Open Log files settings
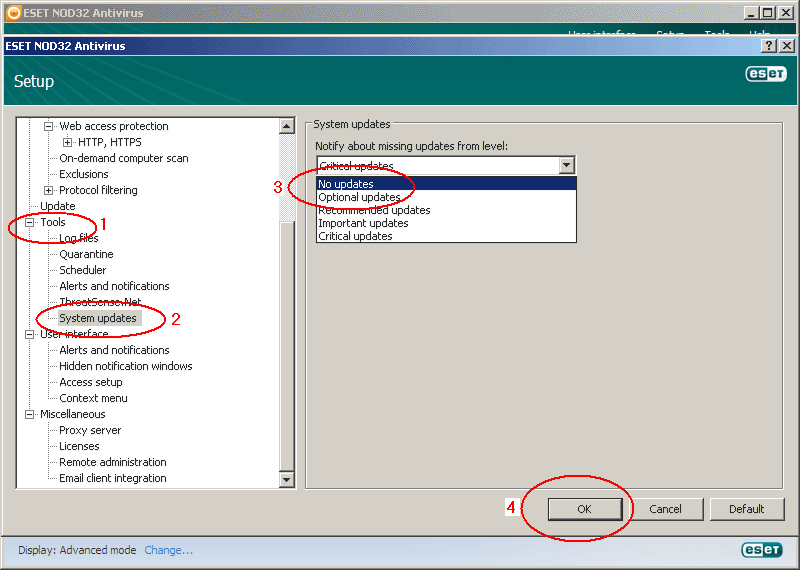Screen dimensions: 800x570 click(x=79, y=238)
